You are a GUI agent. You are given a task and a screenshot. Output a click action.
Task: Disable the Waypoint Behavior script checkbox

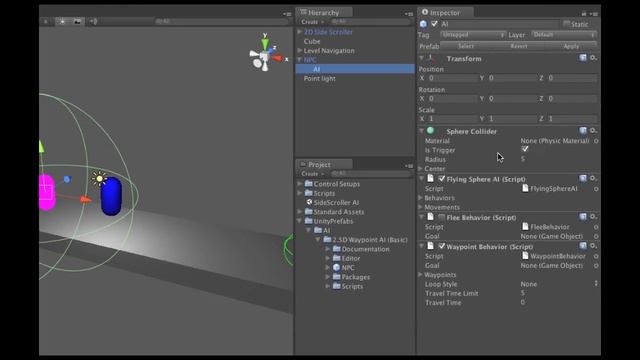point(441,246)
